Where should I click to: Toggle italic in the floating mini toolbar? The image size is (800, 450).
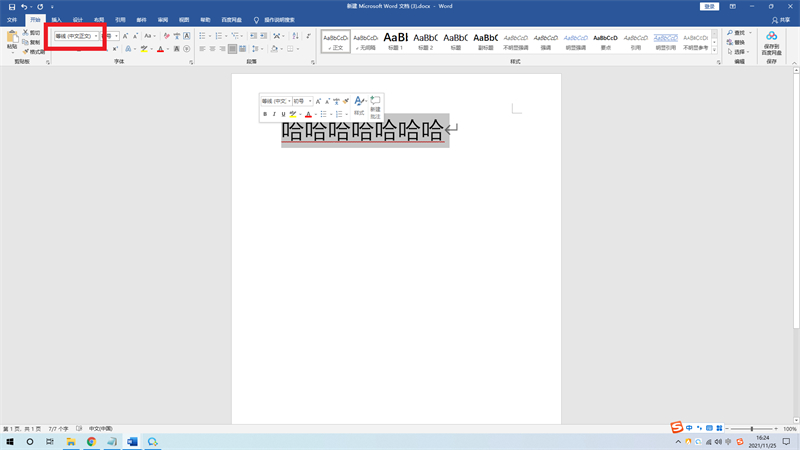tap(274, 114)
